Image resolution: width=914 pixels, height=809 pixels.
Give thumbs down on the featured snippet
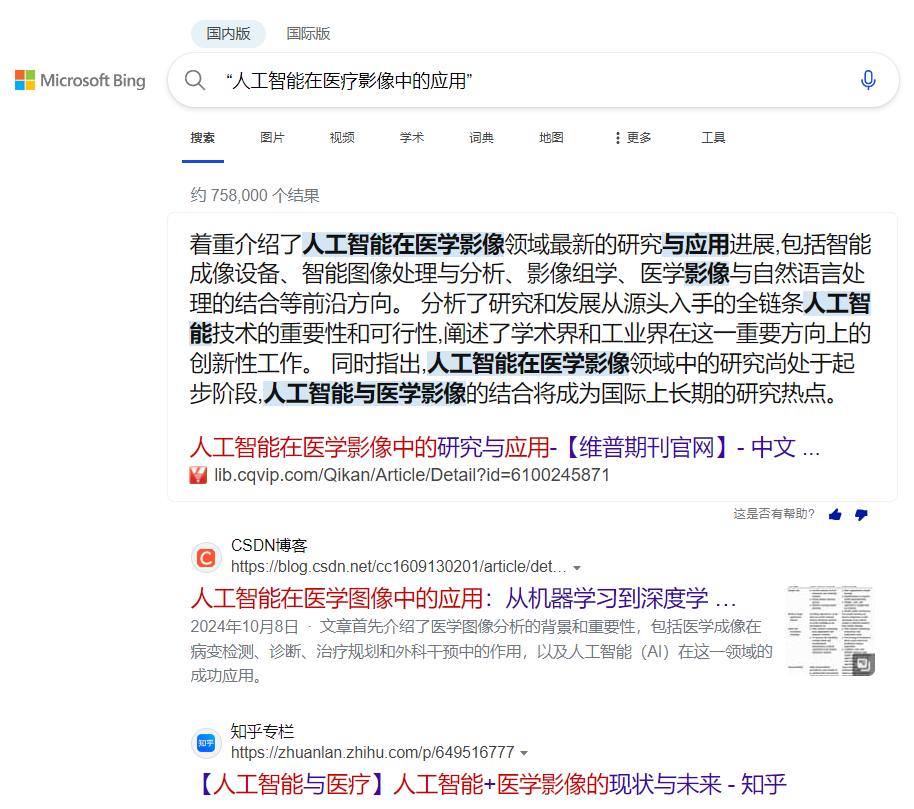click(x=861, y=513)
